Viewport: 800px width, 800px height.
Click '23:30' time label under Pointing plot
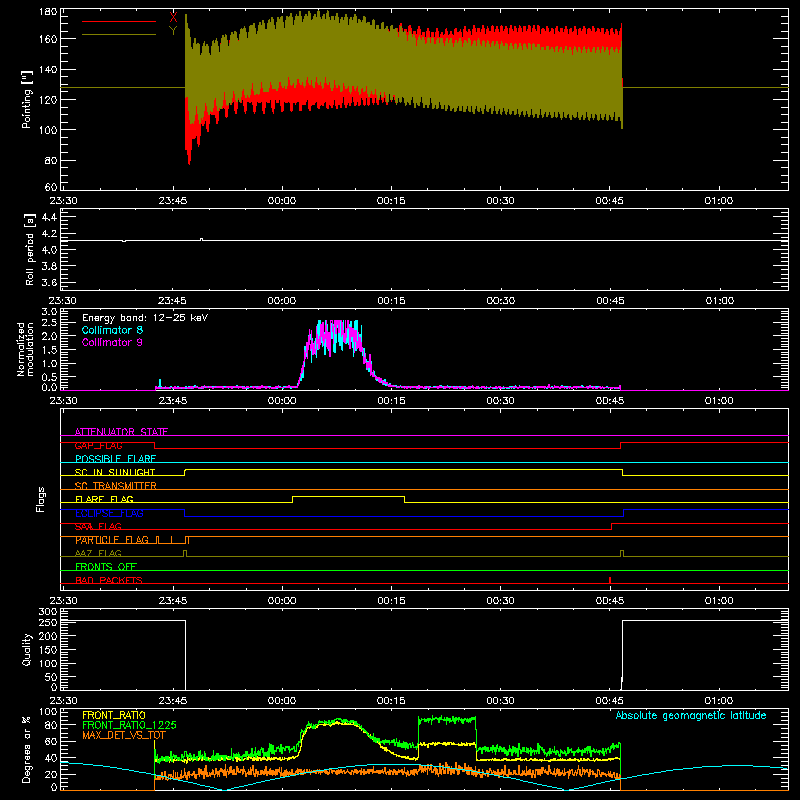[x=63, y=201]
